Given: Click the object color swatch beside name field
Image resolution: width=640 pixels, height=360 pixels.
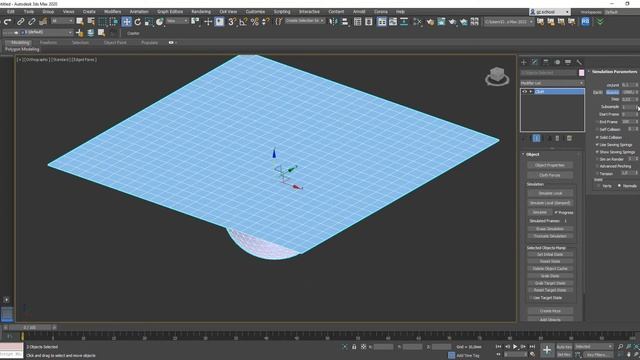Looking at the screenshot, I should coord(581,73).
